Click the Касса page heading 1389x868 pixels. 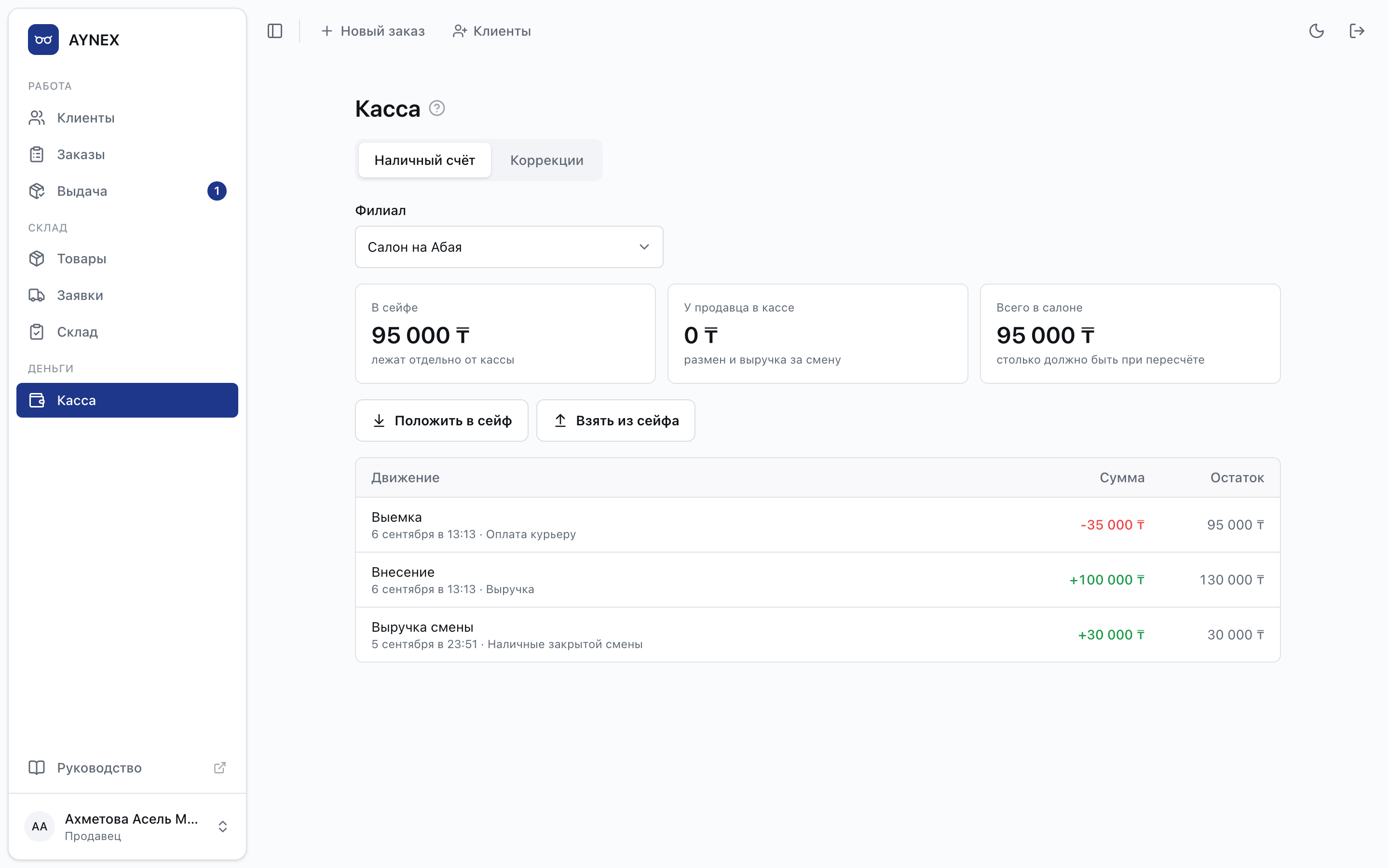pos(387,108)
